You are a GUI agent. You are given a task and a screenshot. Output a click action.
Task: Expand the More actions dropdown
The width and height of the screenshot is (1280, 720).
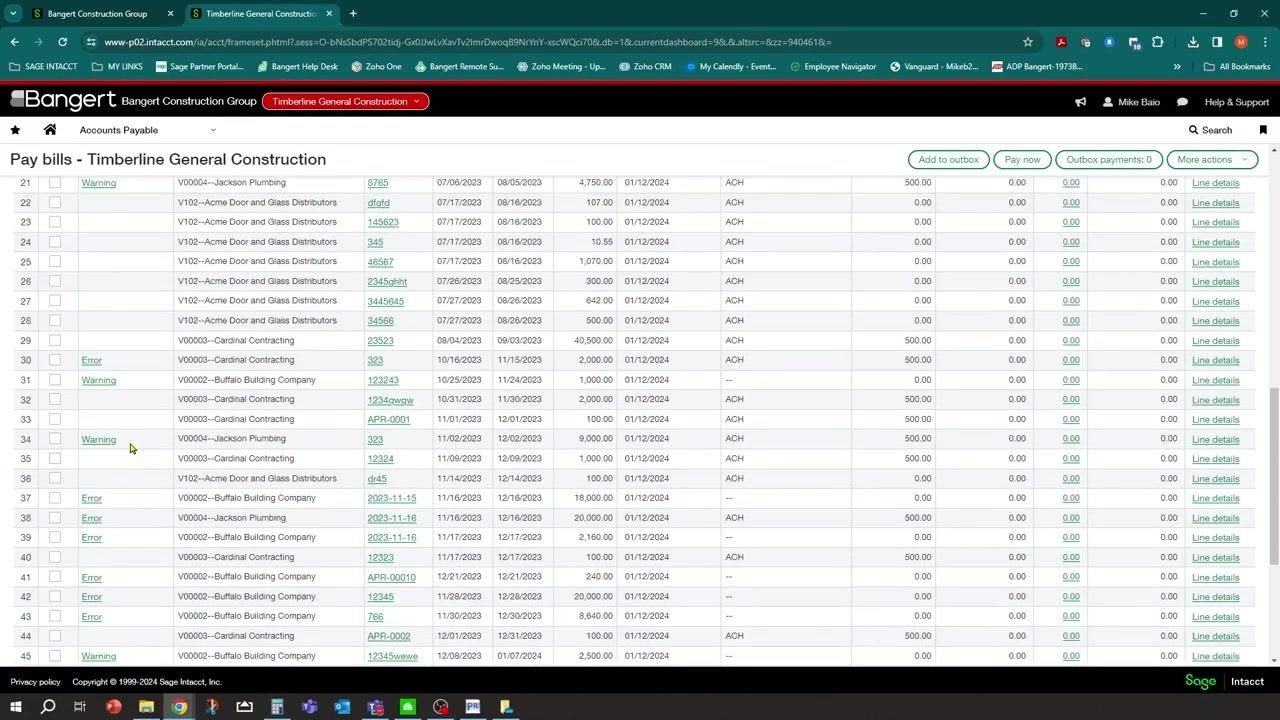pos(1212,160)
